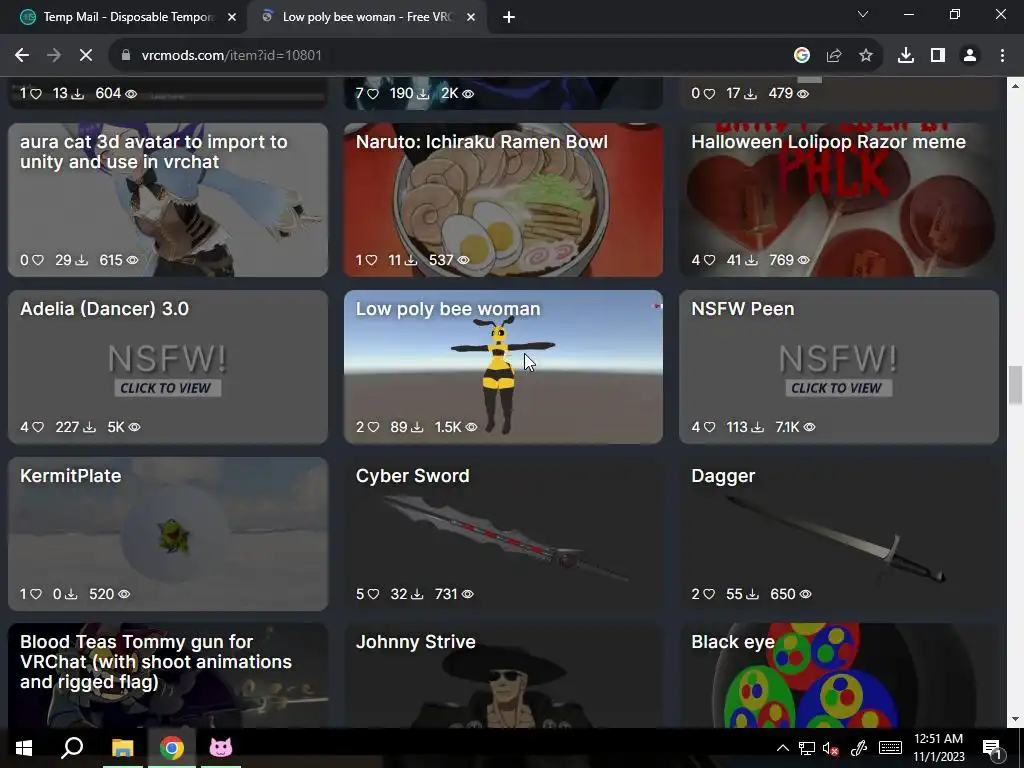Open touch keyboard tray icon
1024x768 pixels.
pyautogui.click(x=890, y=748)
